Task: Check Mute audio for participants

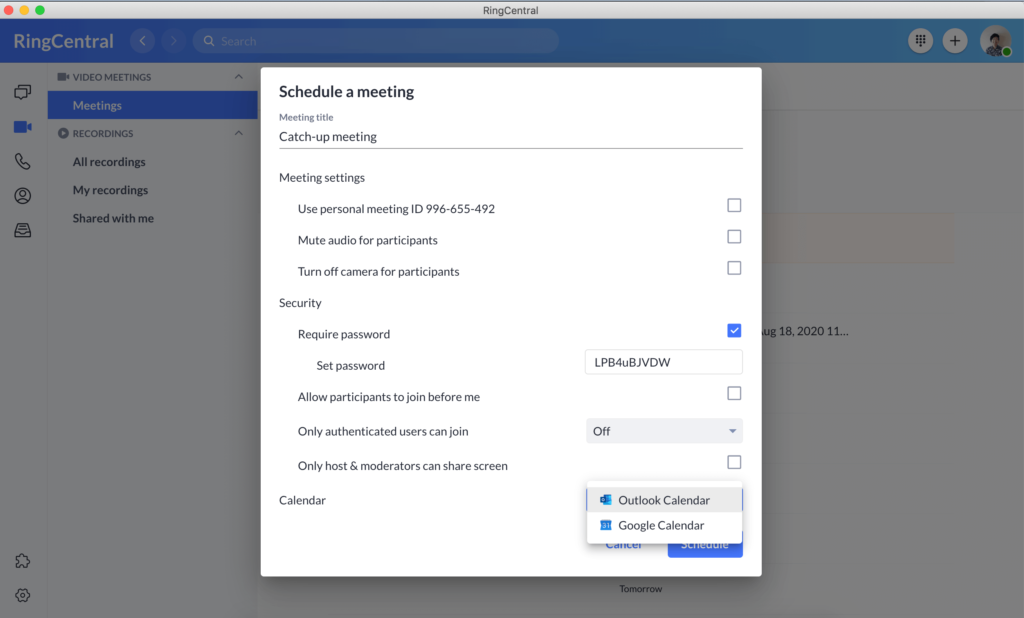Action: pos(734,237)
